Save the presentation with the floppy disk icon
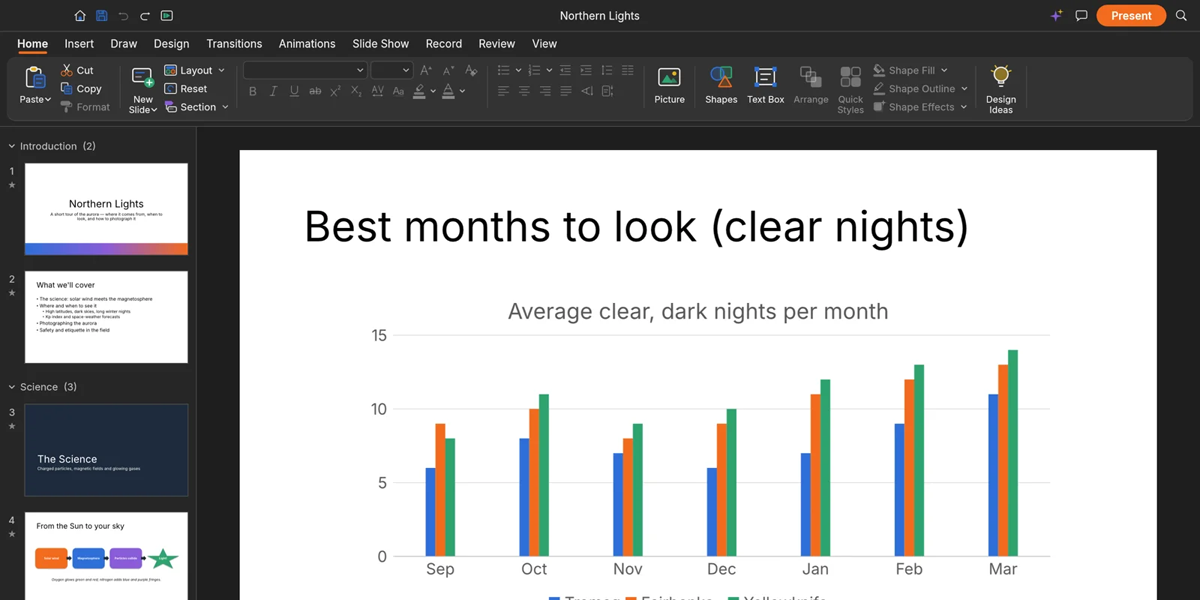 (x=102, y=16)
